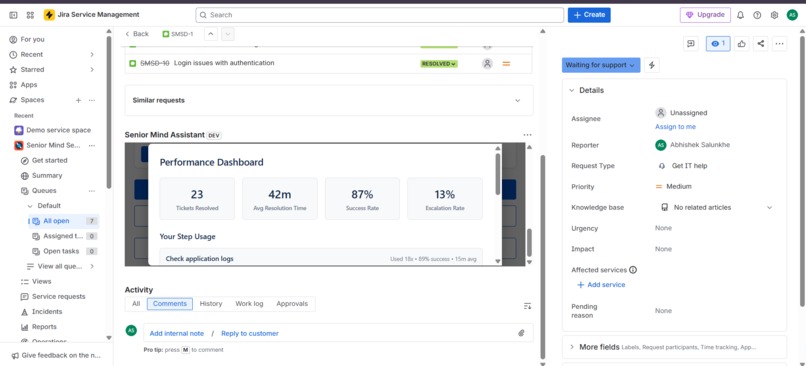The width and height of the screenshot is (806, 366).
Task: Click the Create button
Action: [589, 15]
